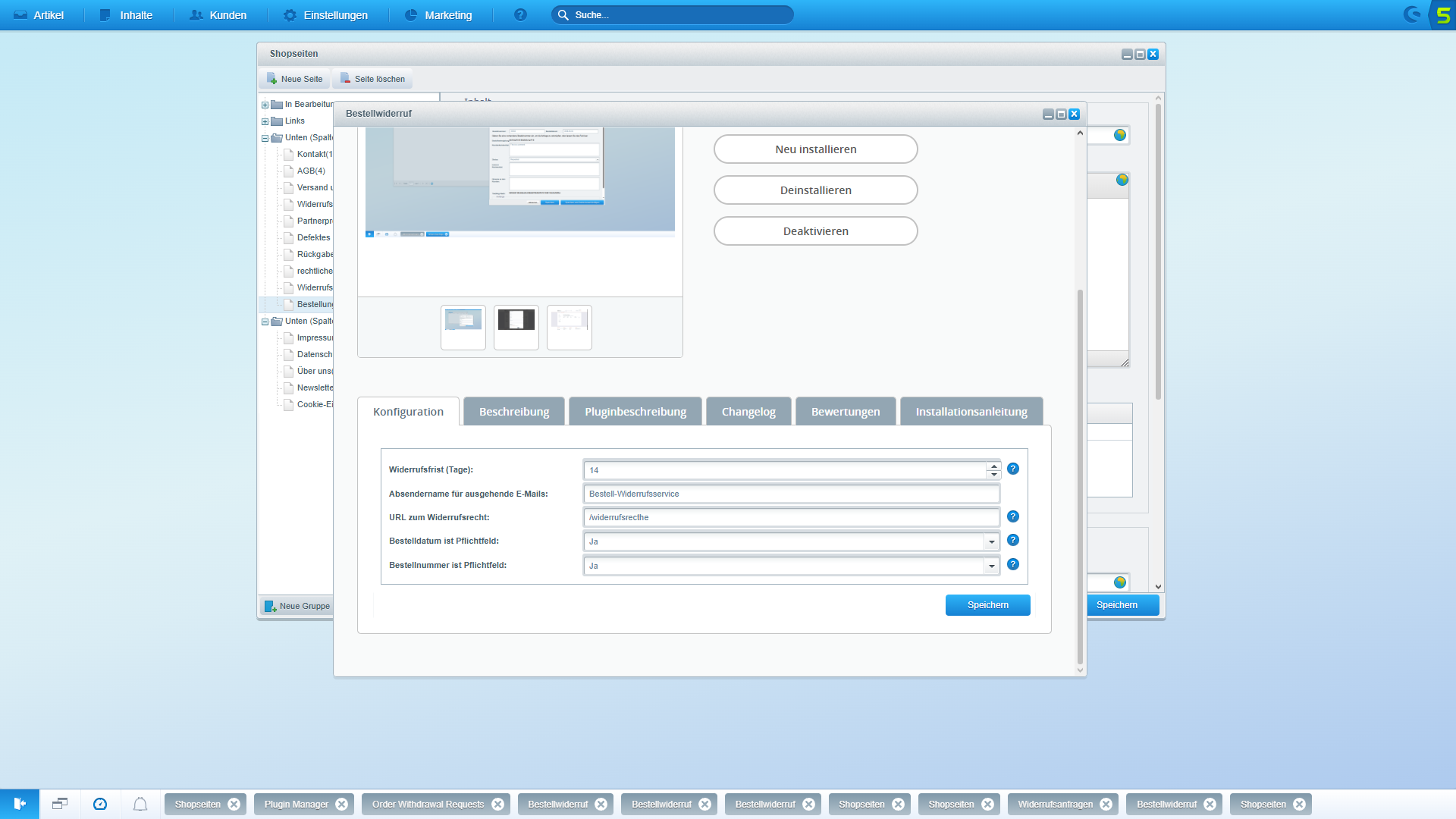The width and height of the screenshot is (1456, 819).
Task: Click the Absendername E-Mails input field
Action: (792, 494)
